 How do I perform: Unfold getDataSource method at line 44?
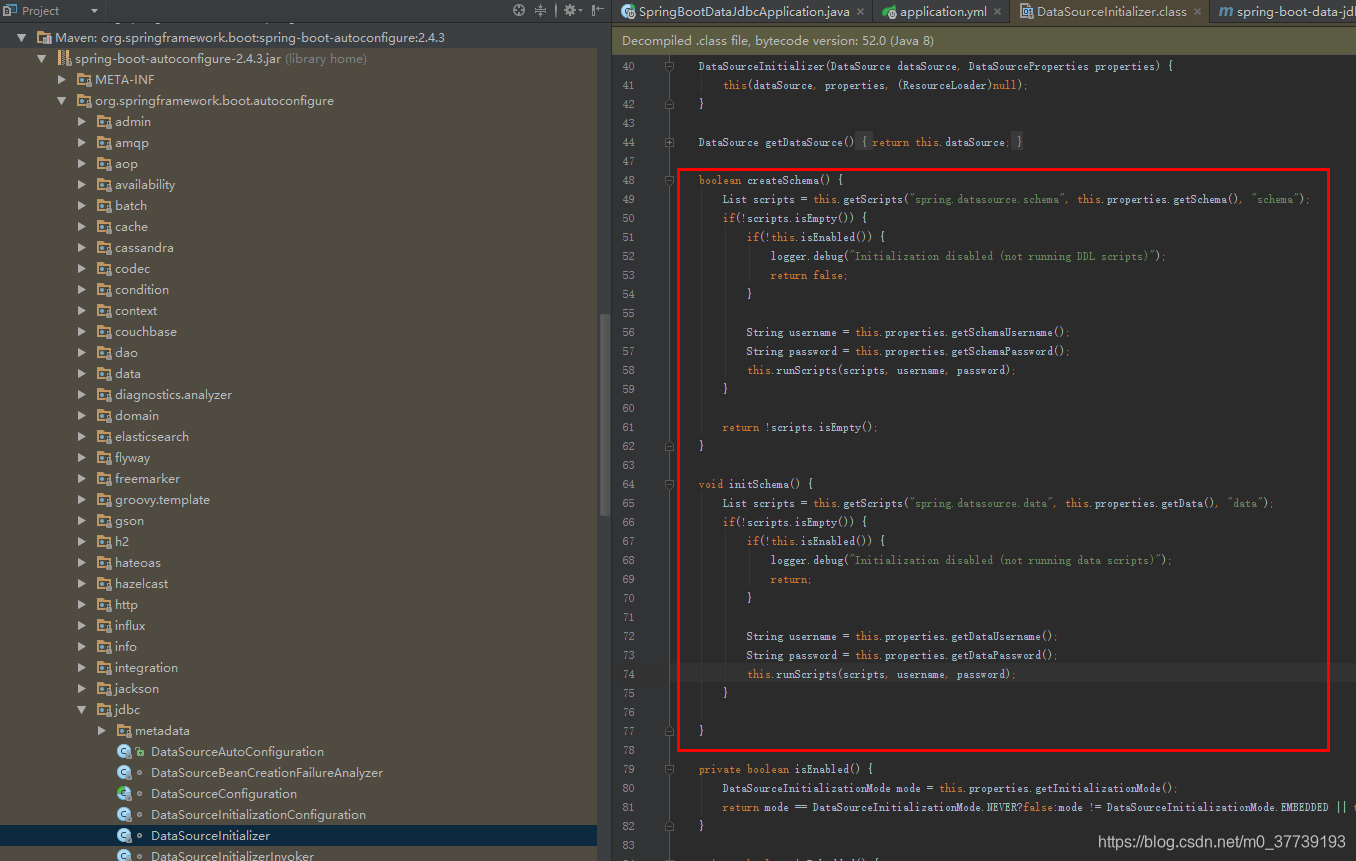(x=669, y=143)
